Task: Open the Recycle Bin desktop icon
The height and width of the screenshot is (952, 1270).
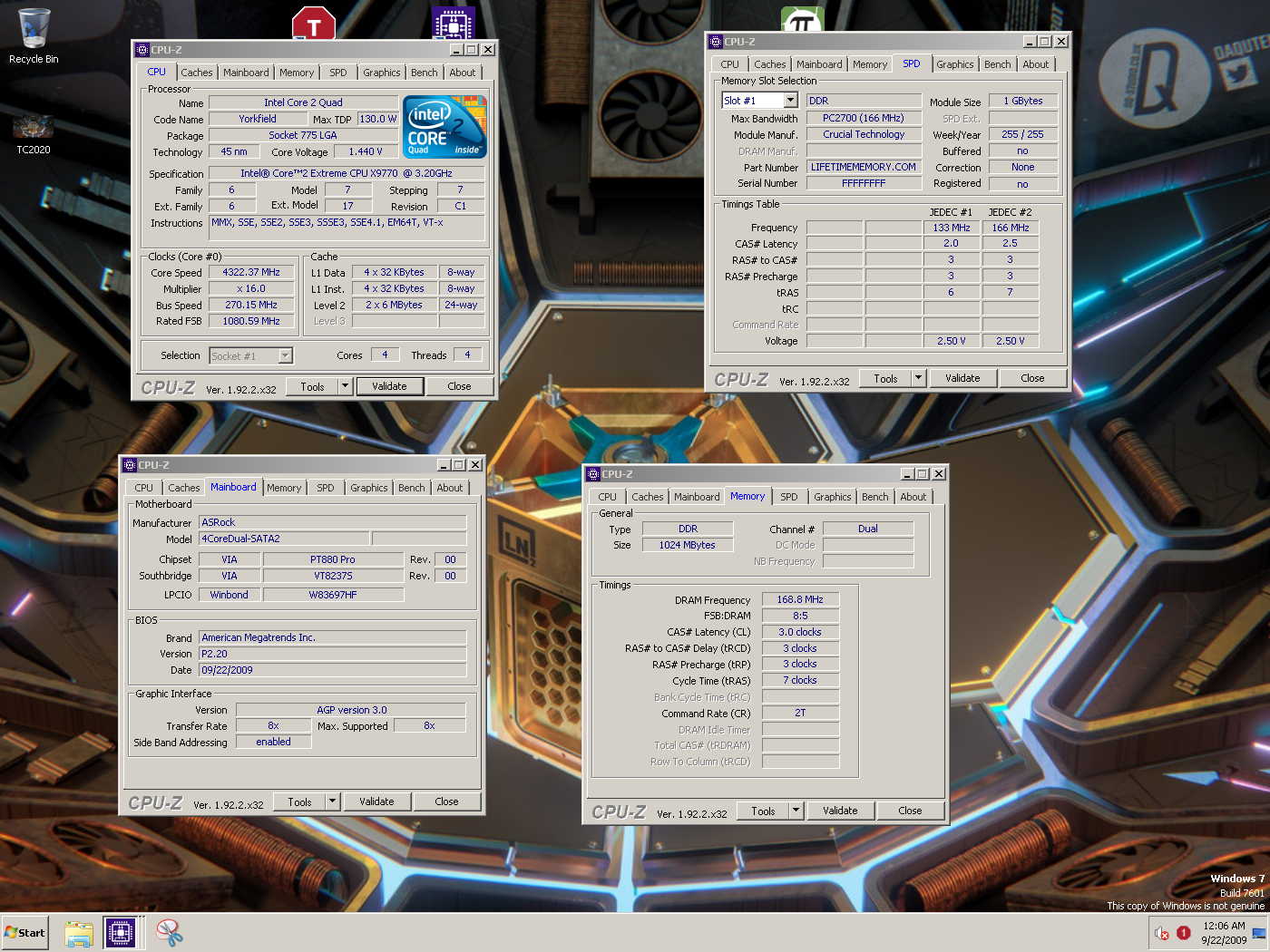Action: click(x=34, y=36)
